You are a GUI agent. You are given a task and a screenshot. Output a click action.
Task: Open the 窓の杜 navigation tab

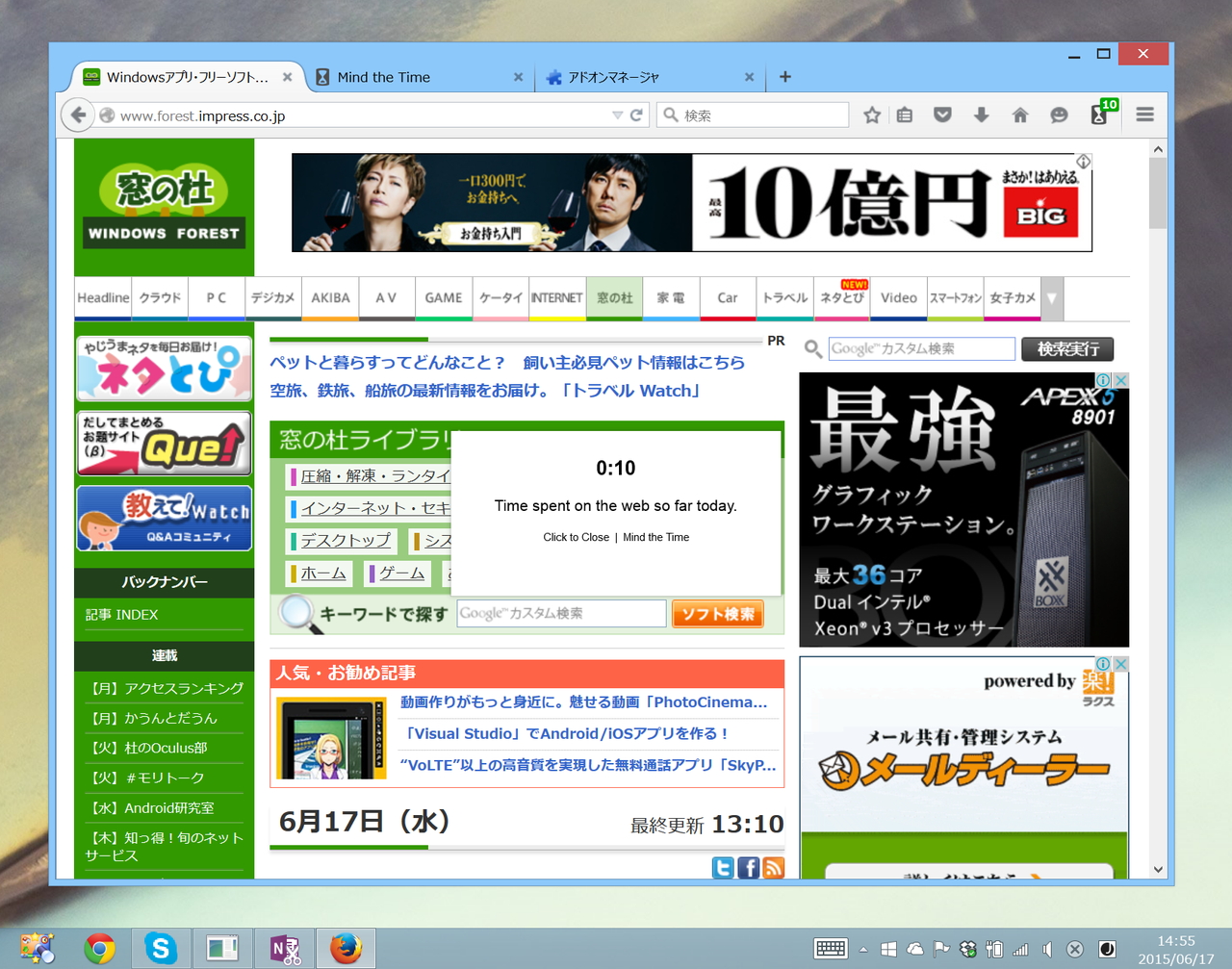pos(614,298)
